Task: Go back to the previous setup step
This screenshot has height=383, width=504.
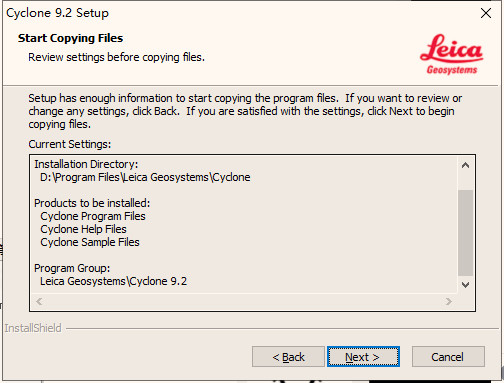Action: coord(288,356)
